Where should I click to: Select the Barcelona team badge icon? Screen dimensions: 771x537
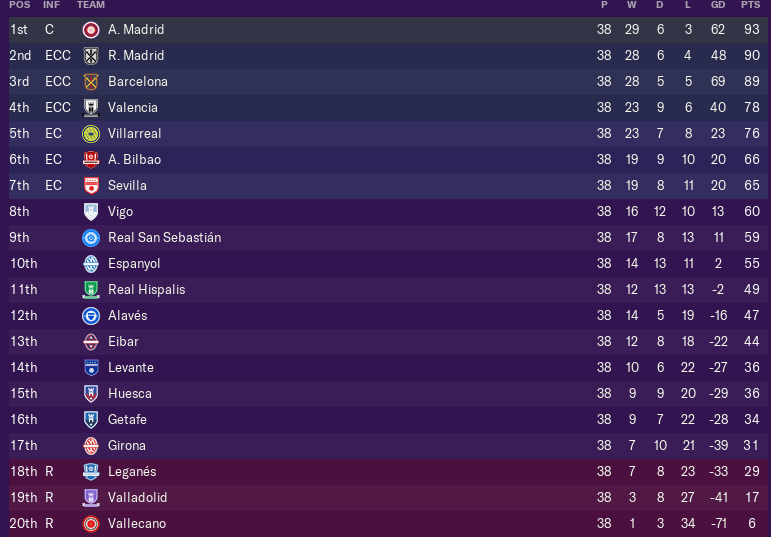click(x=90, y=82)
